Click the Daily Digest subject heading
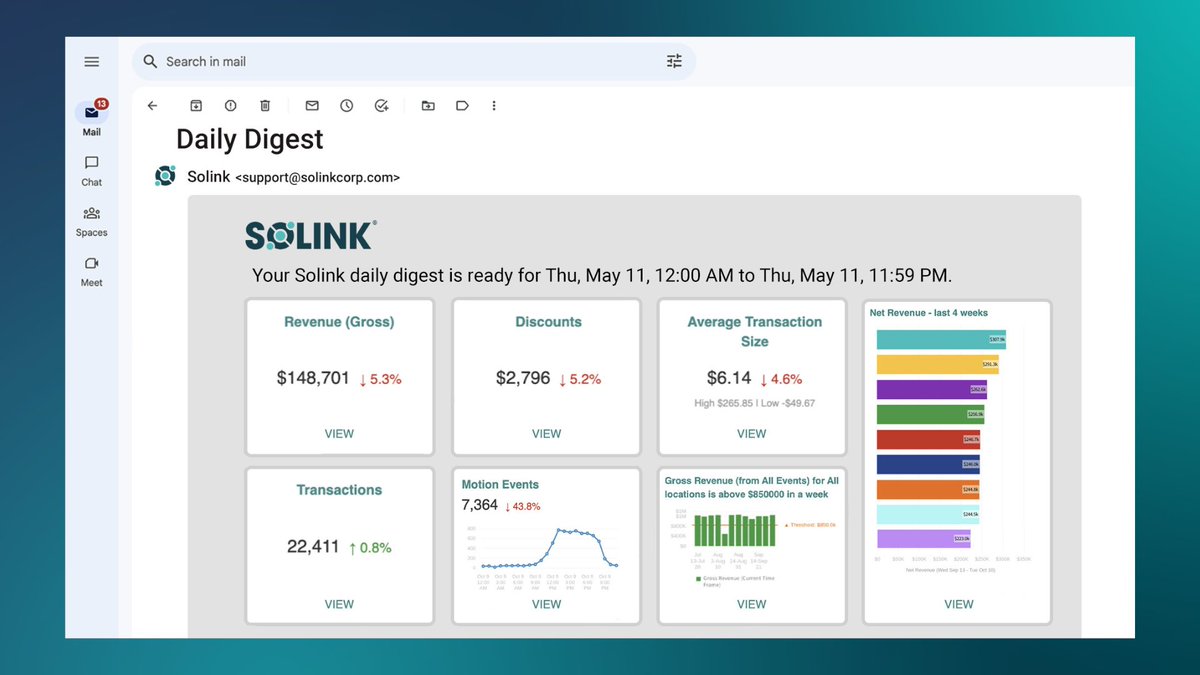This screenshot has height=675, width=1200. [x=250, y=139]
